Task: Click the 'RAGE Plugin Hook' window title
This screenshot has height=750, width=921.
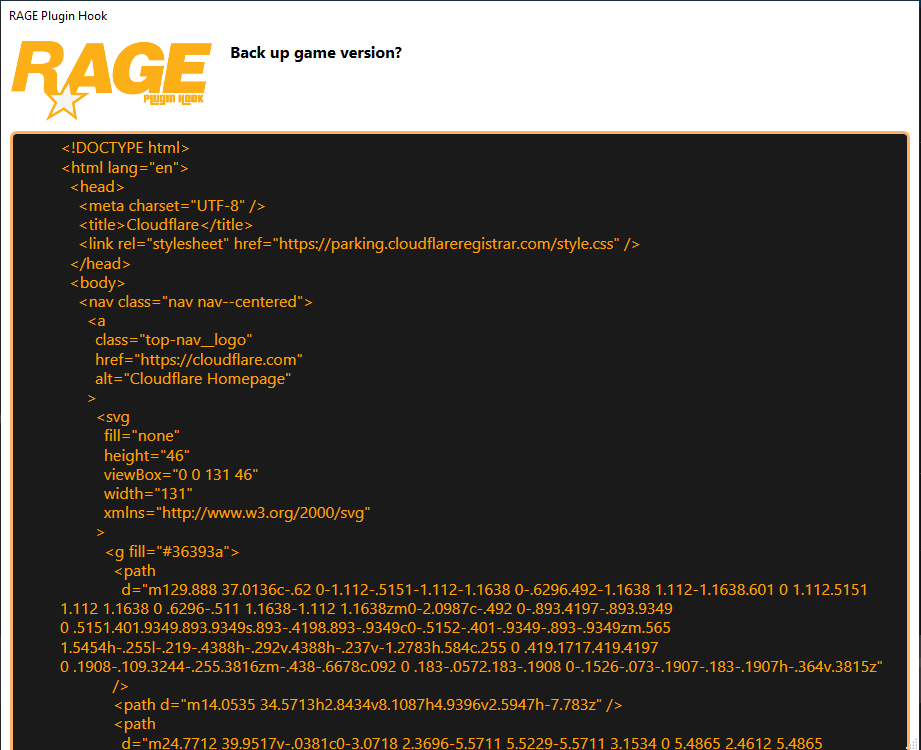Action: tap(58, 16)
